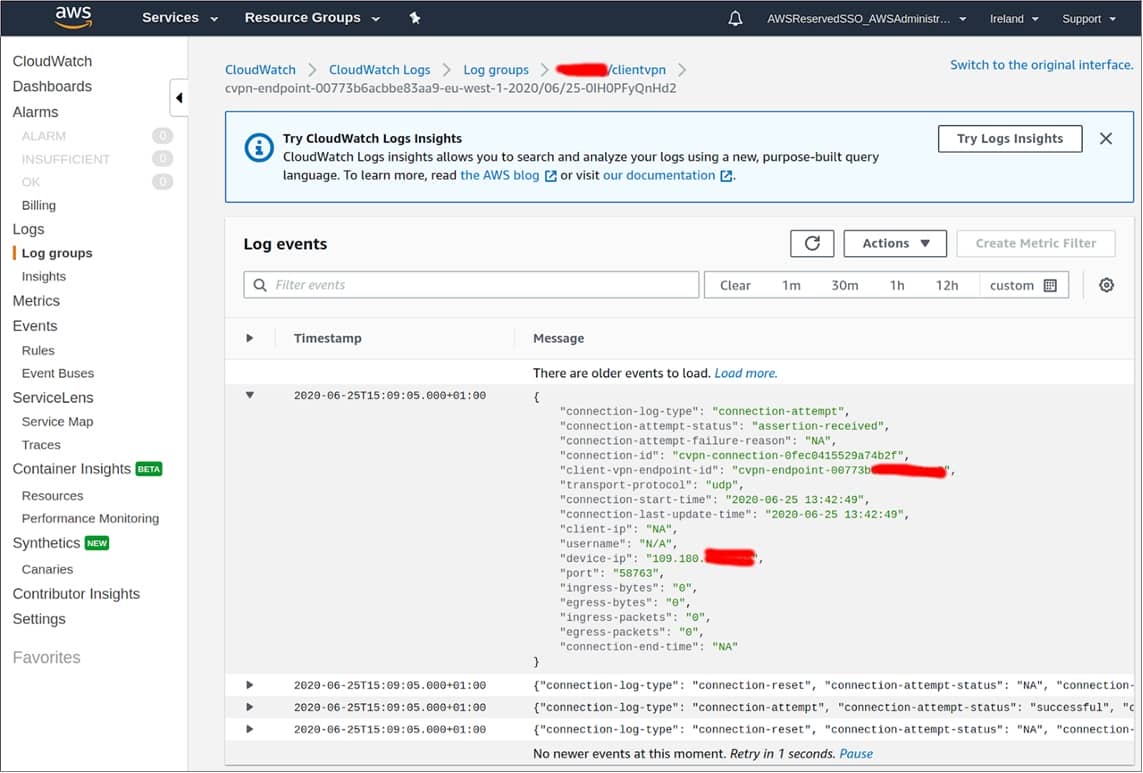The width and height of the screenshot is (1143, 773).
Task: Open Events in the sidebar
Action: (35, 326)
